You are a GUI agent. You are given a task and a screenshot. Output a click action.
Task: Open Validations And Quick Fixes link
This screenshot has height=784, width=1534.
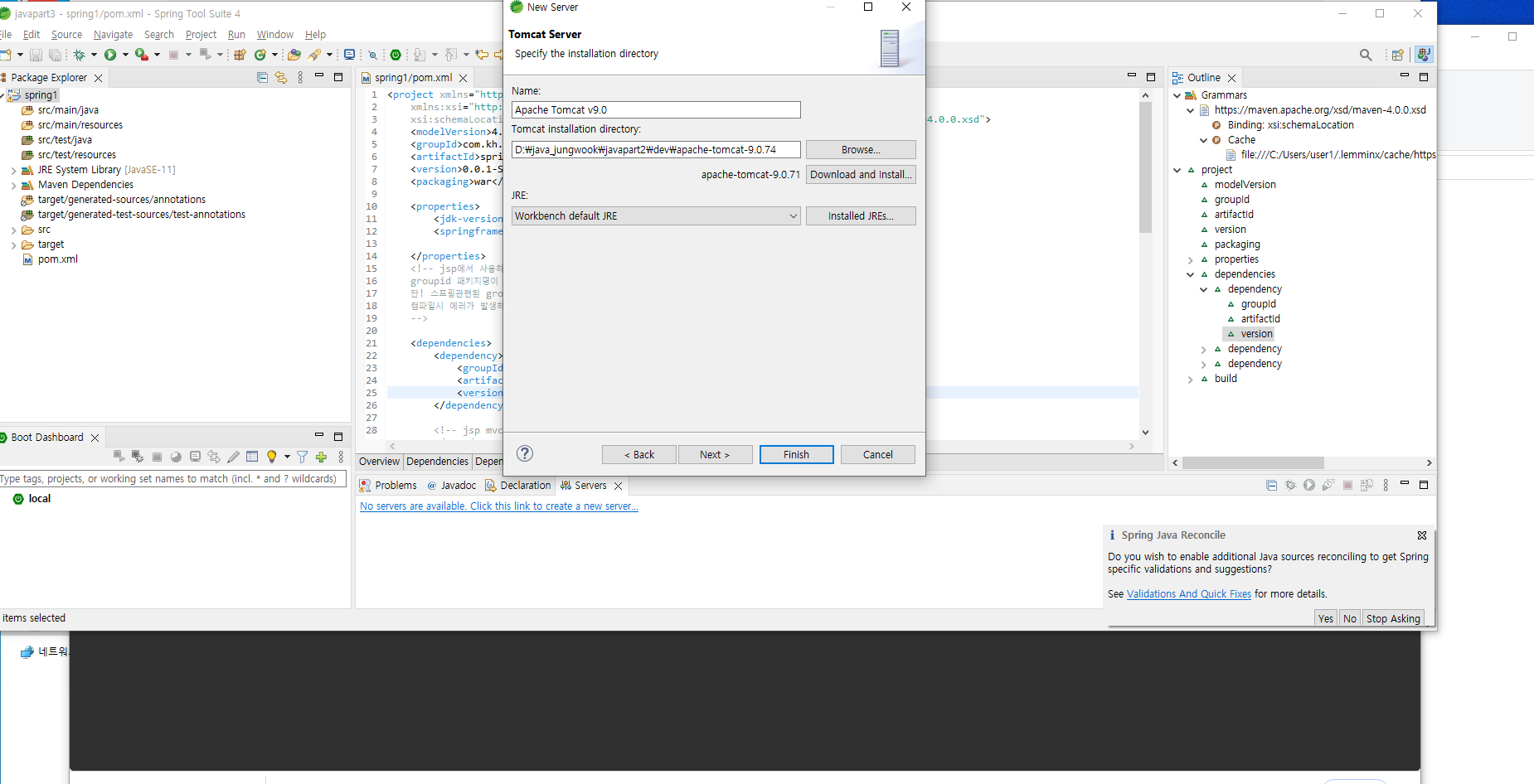point(1189,594)
